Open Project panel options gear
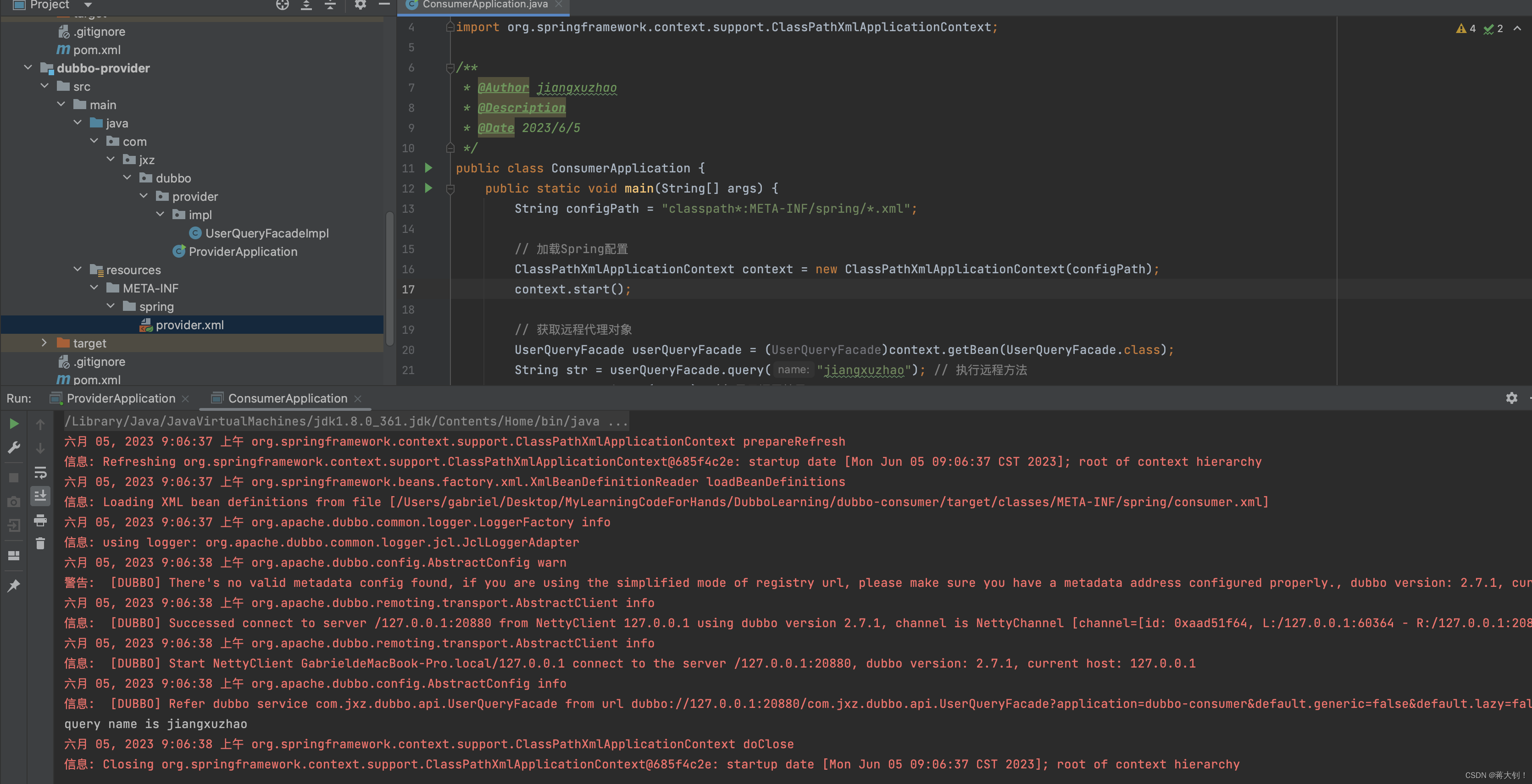Viewport: 1532px width, 784px height. (360, 5)
